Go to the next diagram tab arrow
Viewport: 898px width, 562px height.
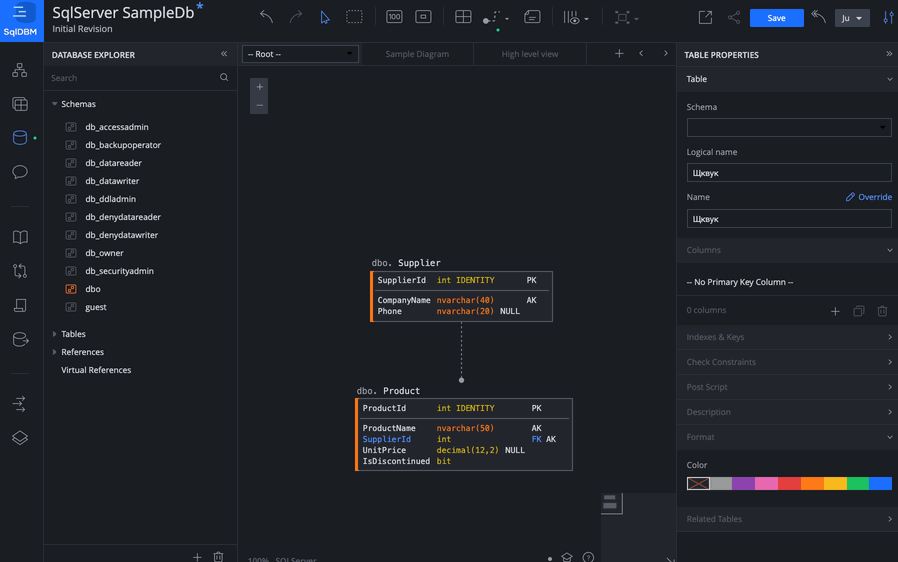(665, 54)
